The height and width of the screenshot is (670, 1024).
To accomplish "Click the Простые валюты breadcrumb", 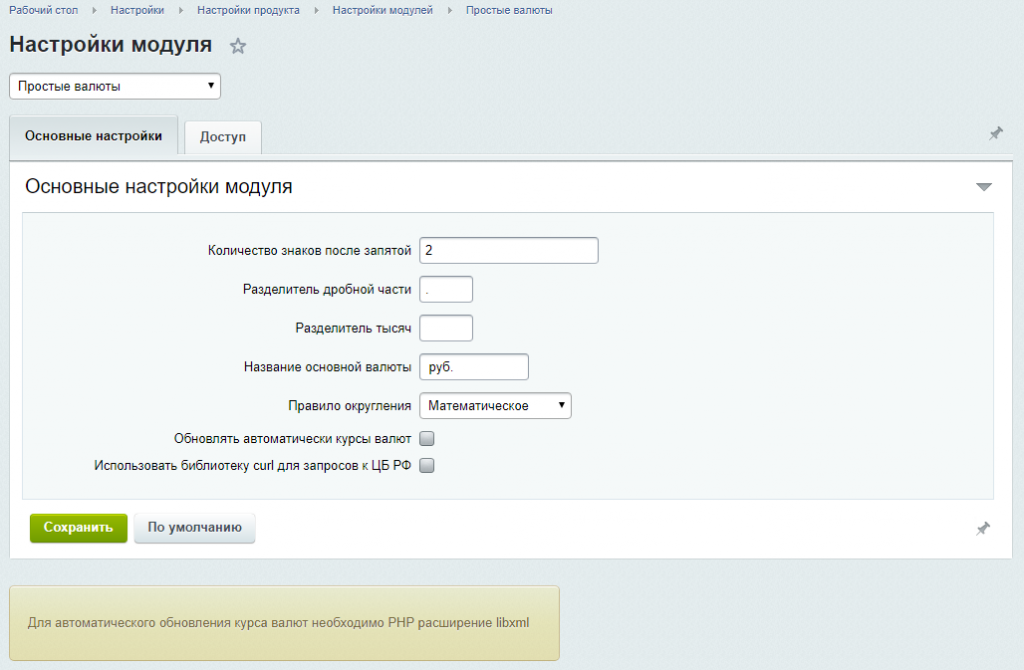I will tap(509, 10).
